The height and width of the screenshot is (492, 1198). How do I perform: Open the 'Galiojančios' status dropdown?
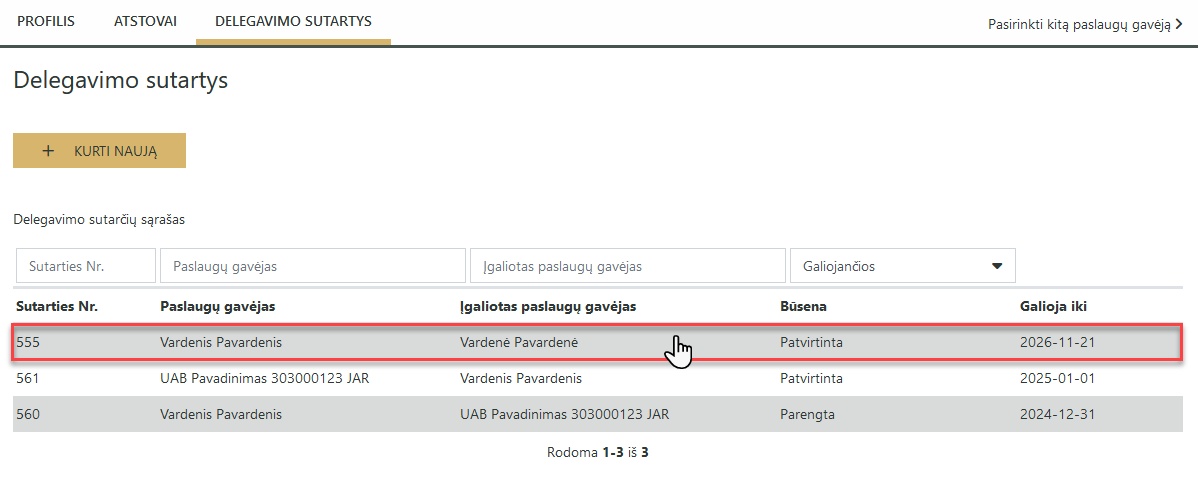pos(902,266)
